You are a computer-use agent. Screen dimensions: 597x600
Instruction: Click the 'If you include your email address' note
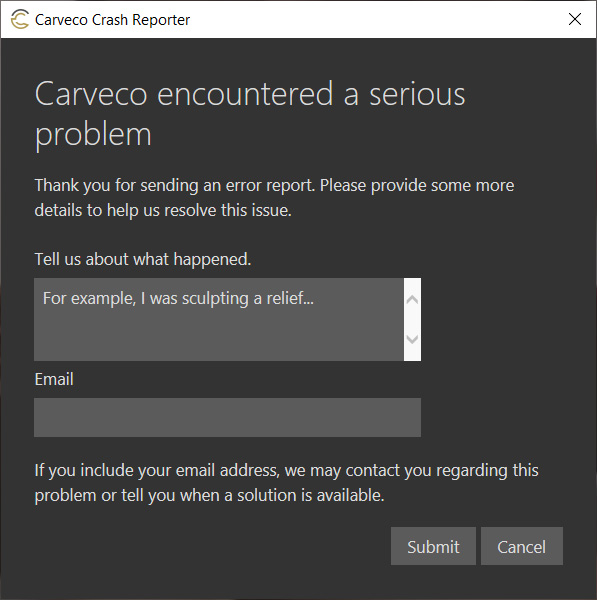pyautogui.click(x=286, y=483)
